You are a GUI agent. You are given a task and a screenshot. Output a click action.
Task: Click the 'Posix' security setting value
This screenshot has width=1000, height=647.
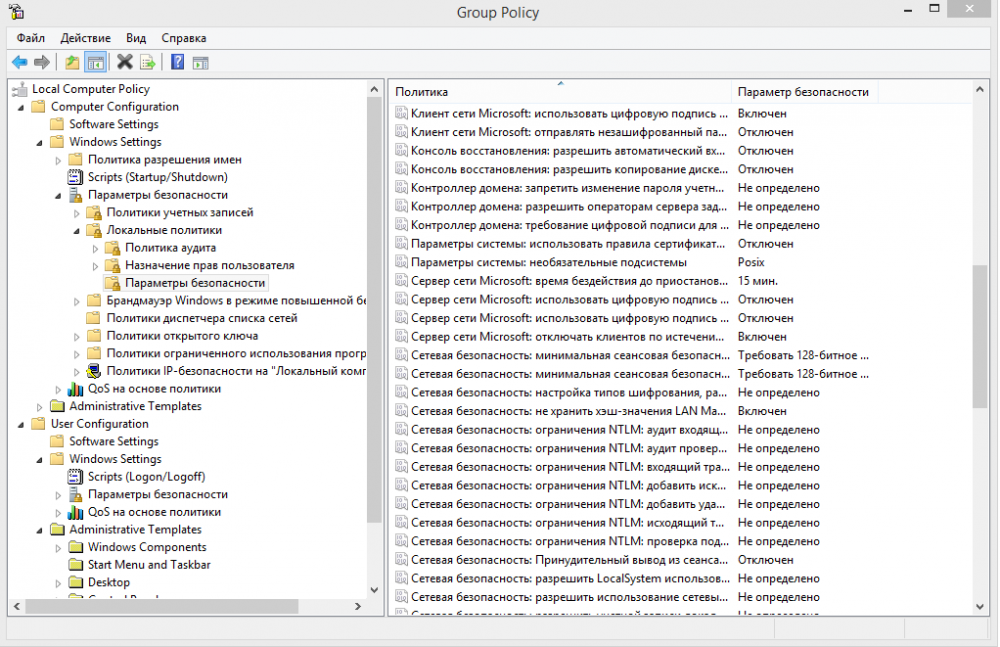(x=751, y=262)
